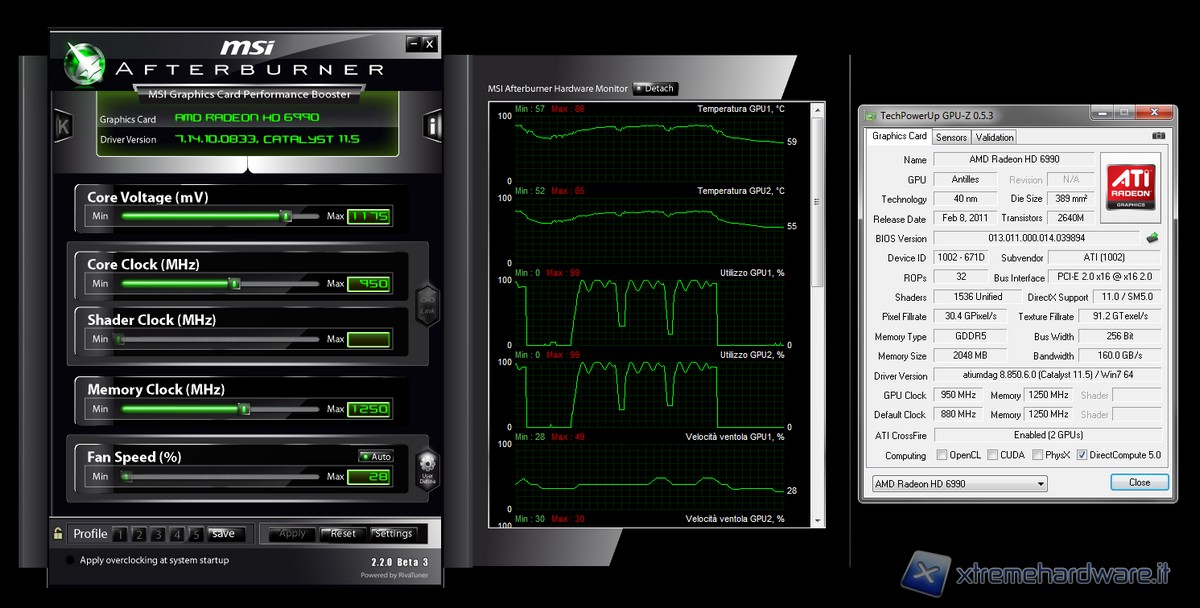Click the profile lock padlock icon
This screenshot has width=1200, height=608.
(x=59, y=534)
